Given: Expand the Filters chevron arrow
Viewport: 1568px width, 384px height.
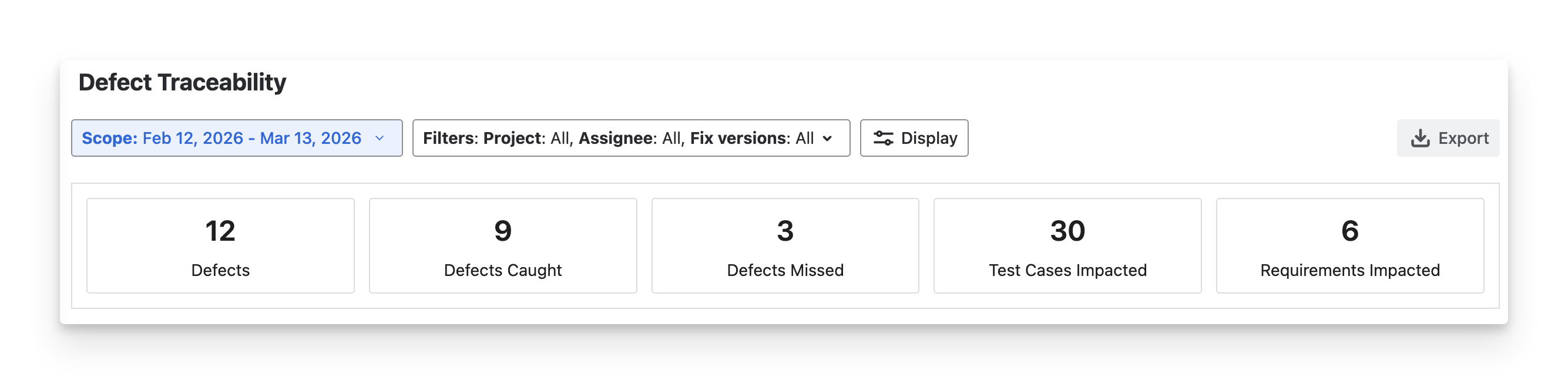Looking at the screenshot, I should click(x=827, y=139).
